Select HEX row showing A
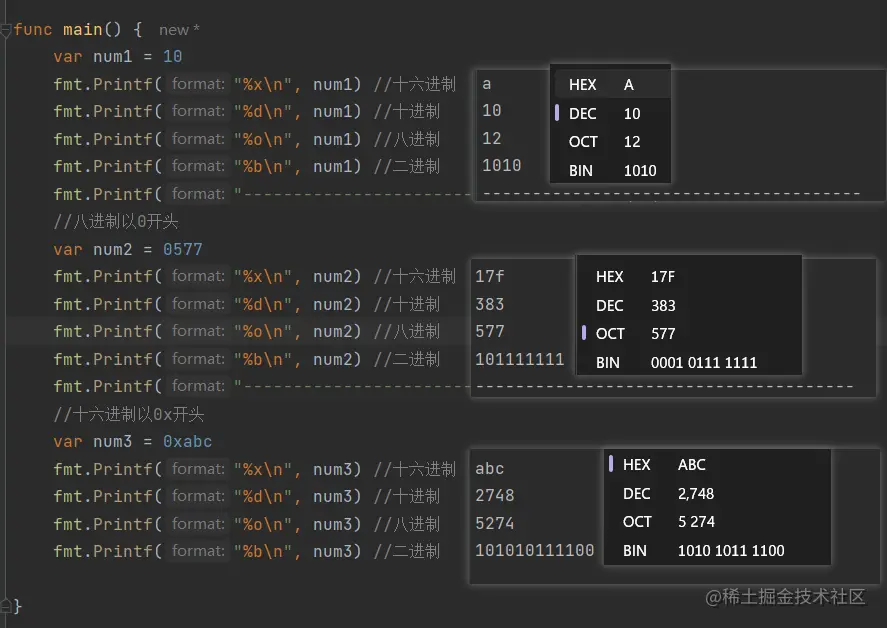This screenshot has width=887, height=628. pyautogui.click(x=609, y=85)
